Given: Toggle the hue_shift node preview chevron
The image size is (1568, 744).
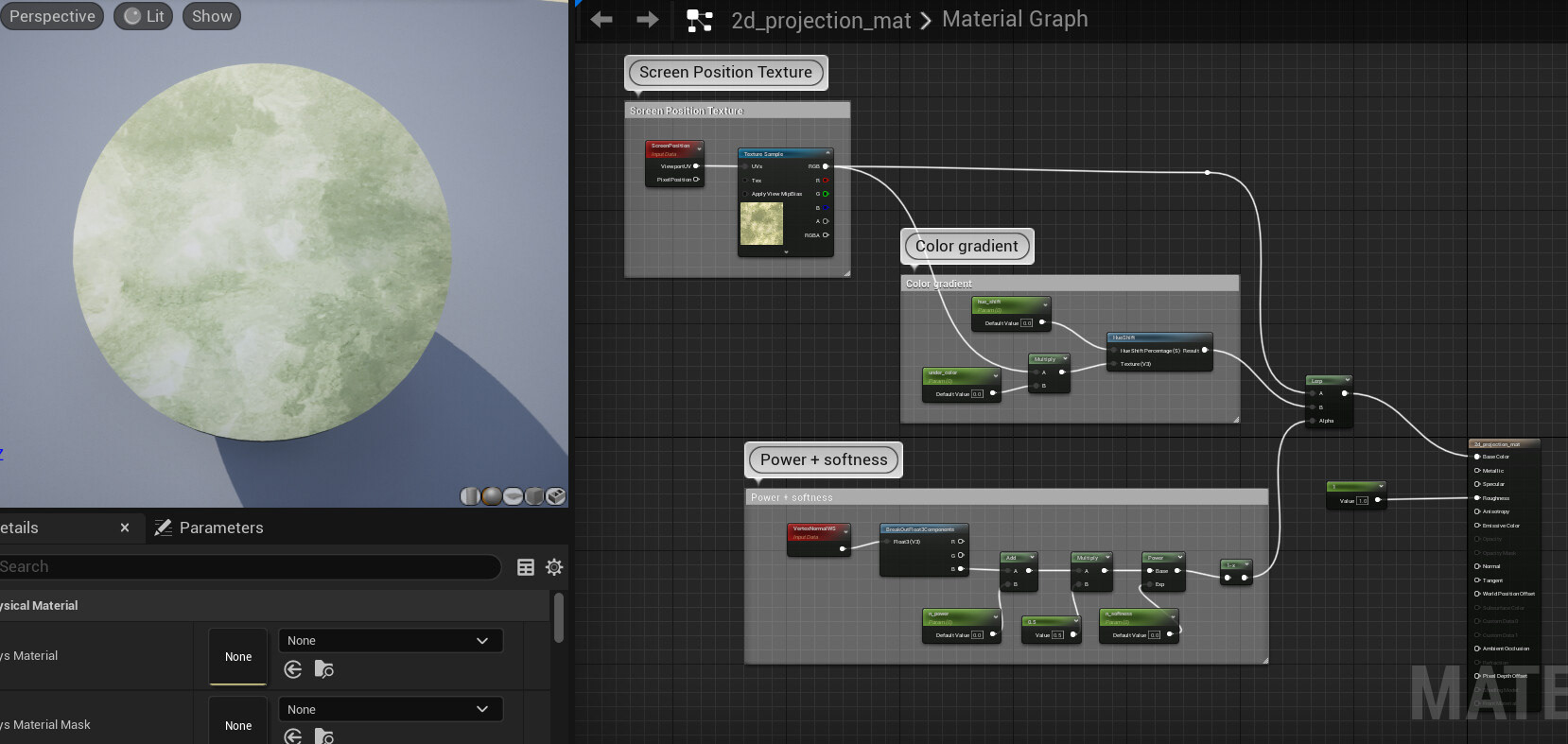Looking at the screenshot, I should (1045, 304).
